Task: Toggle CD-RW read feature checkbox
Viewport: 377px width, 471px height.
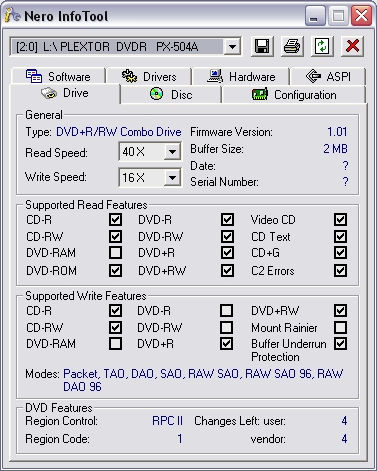Action: click(115, 237)
